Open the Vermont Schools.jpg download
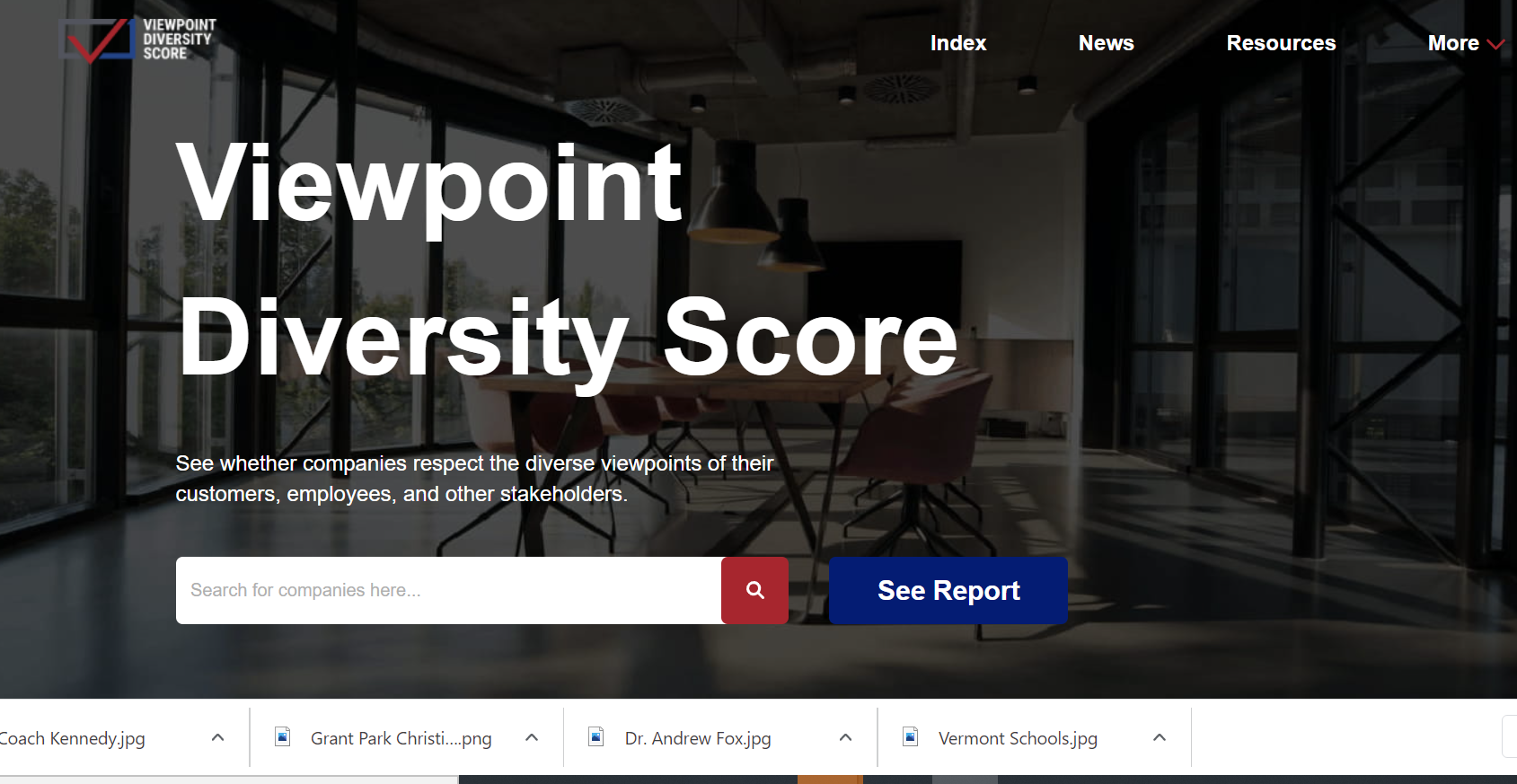 coord(1017,738)
